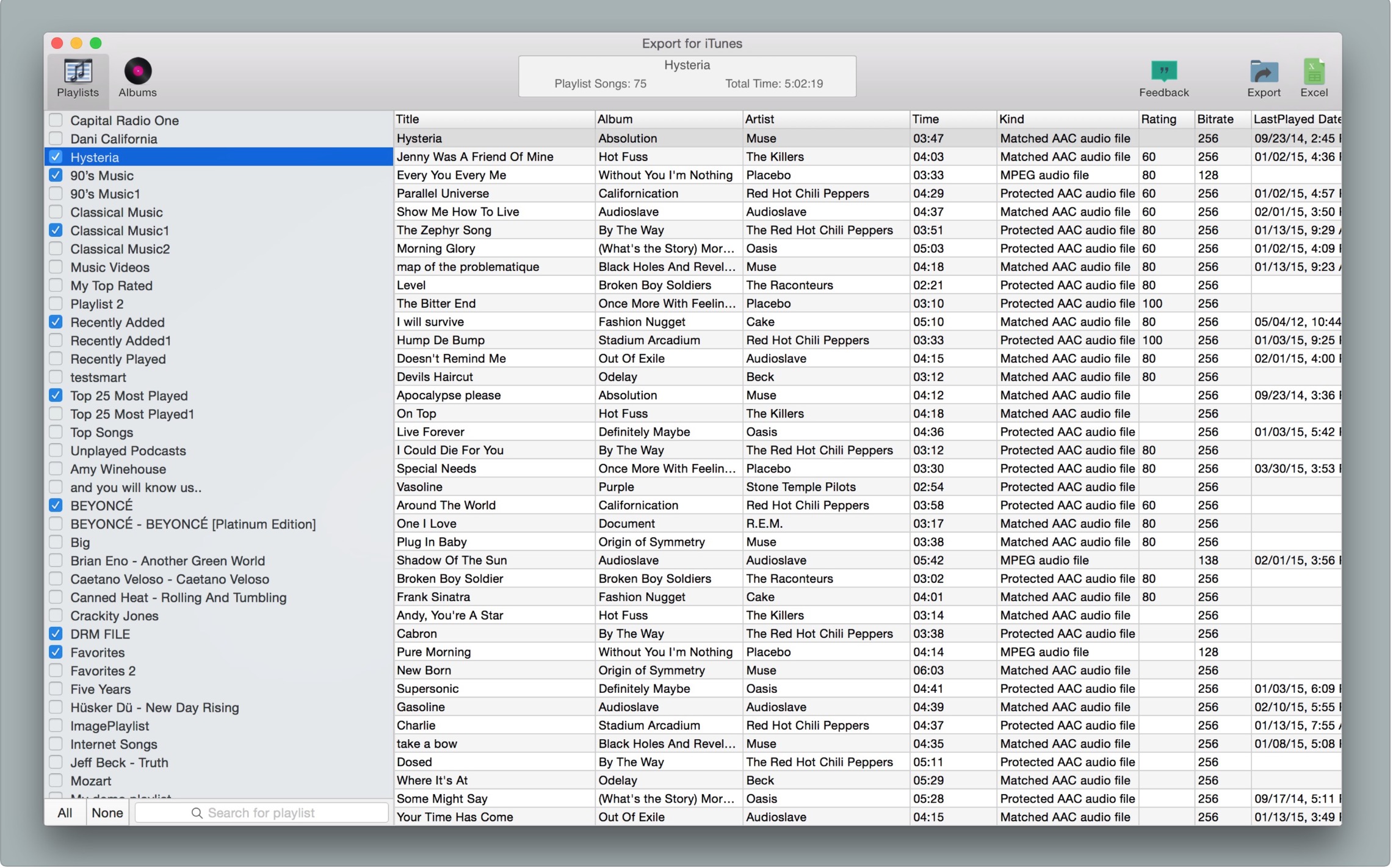Uncheck the DRM FILE checkbox
The height and width of the screenshot is (868, 1393).
[x=56, y=634]
